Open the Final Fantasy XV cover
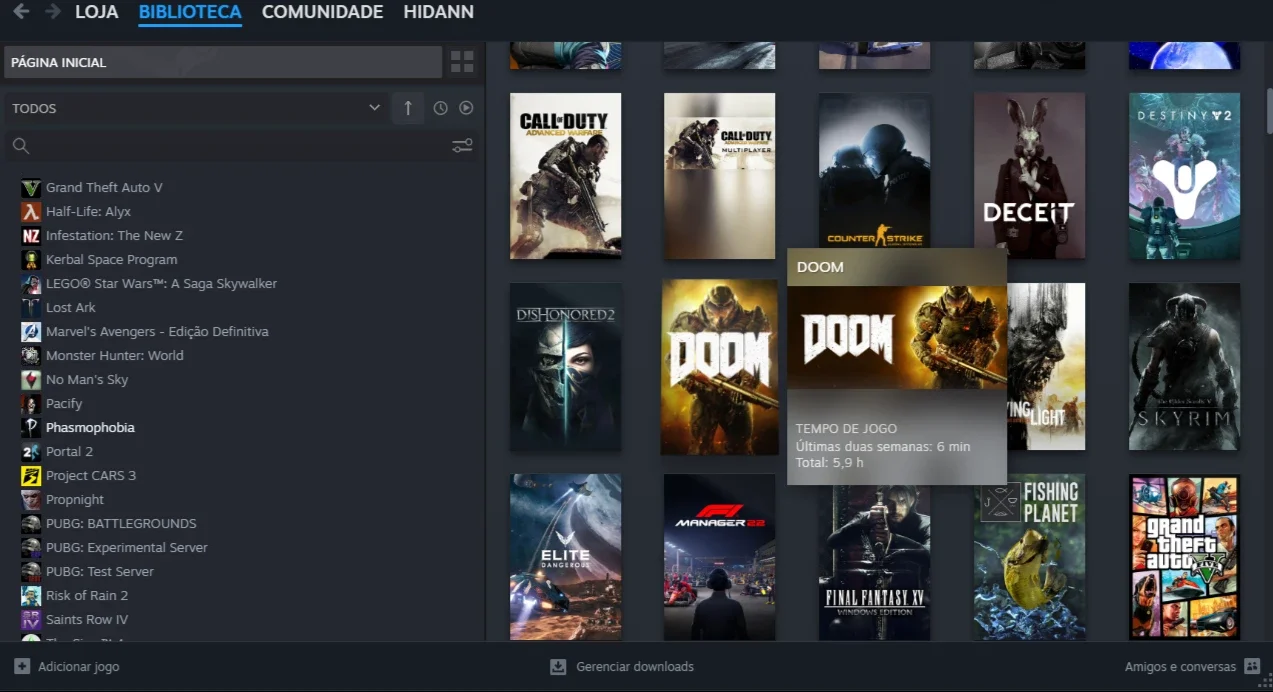 [874, 563]
